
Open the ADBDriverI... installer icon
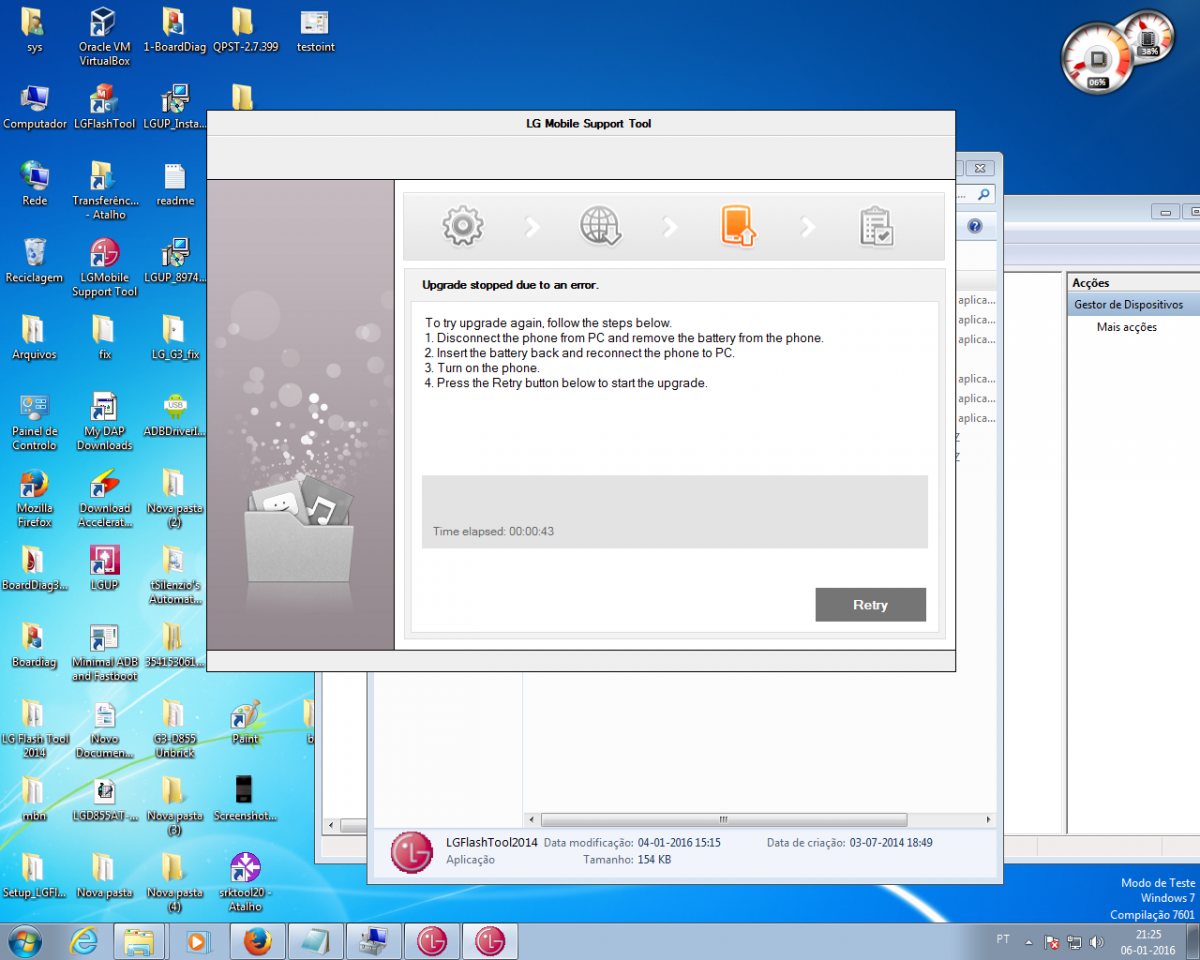(174, 414)
